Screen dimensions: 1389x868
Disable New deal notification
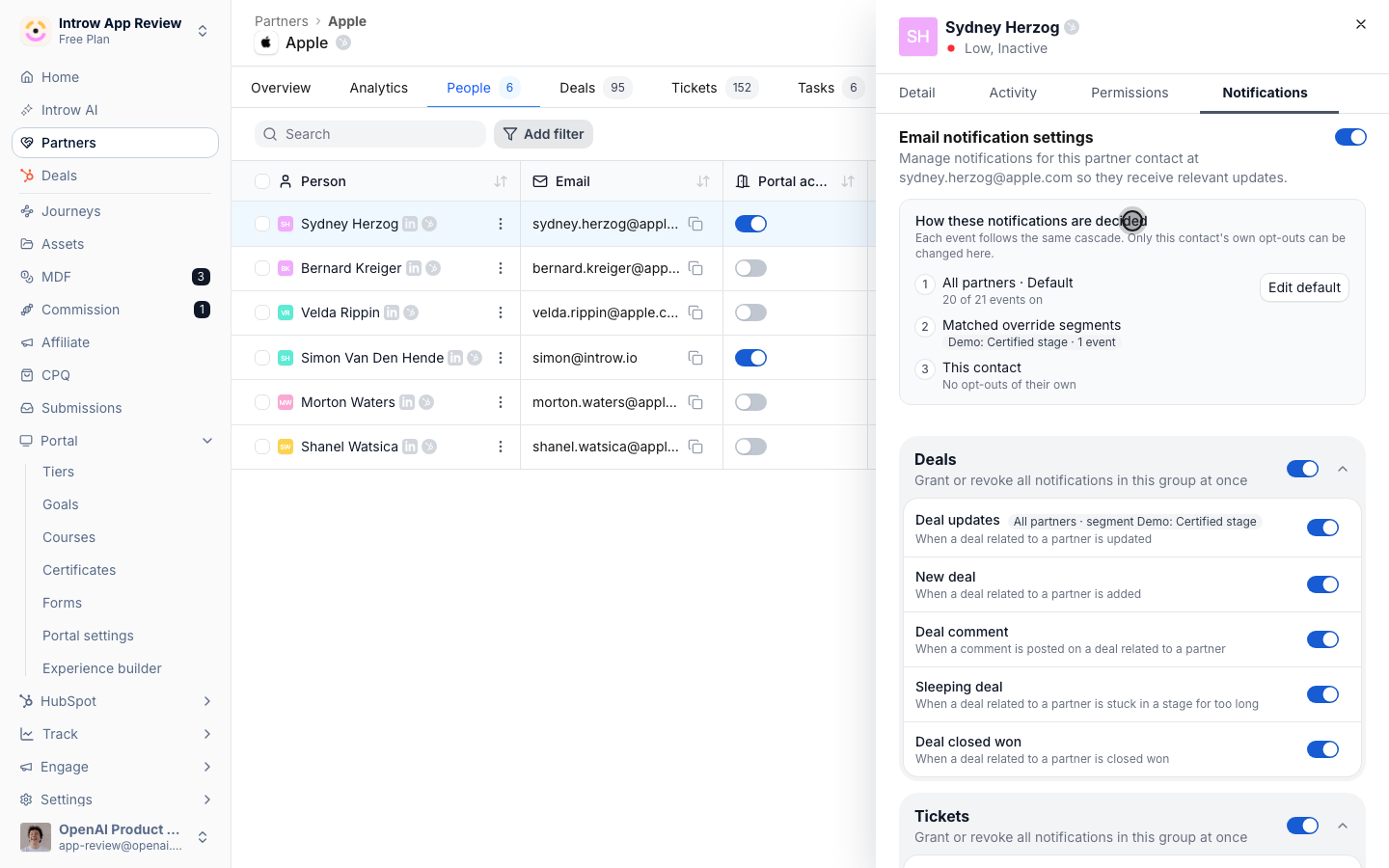click(x=1322, y=584)
